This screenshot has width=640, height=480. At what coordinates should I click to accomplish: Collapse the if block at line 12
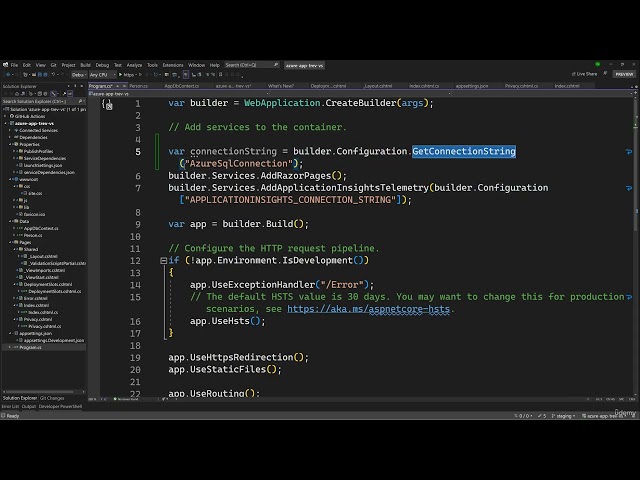[163, 260]
